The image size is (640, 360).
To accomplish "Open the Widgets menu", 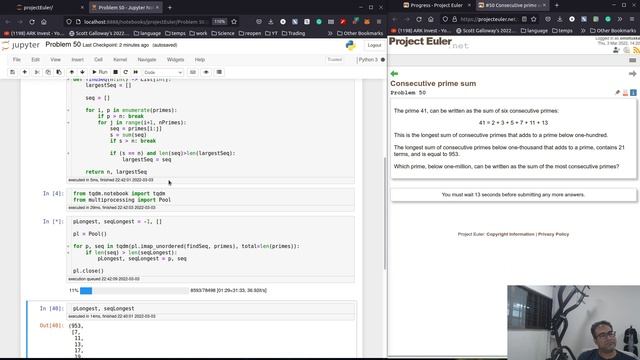I will coord(176,60).
